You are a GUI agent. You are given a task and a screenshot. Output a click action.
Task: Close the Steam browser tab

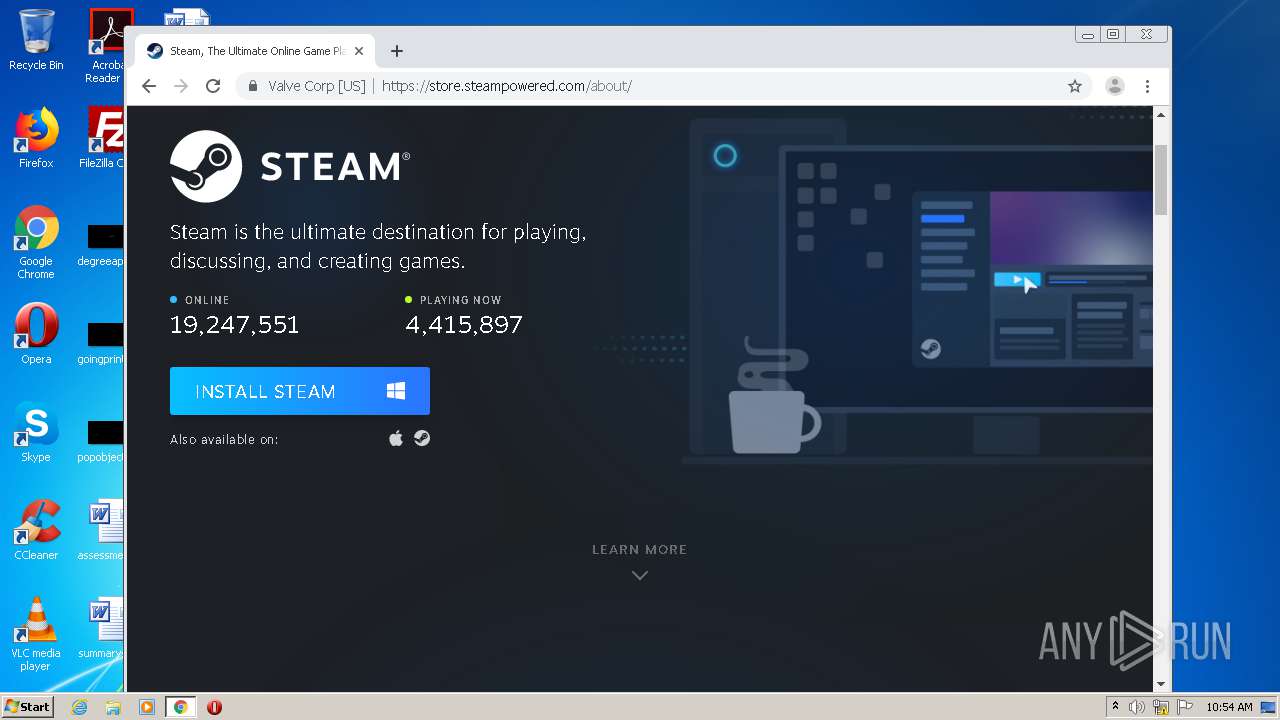pos(359,51)
